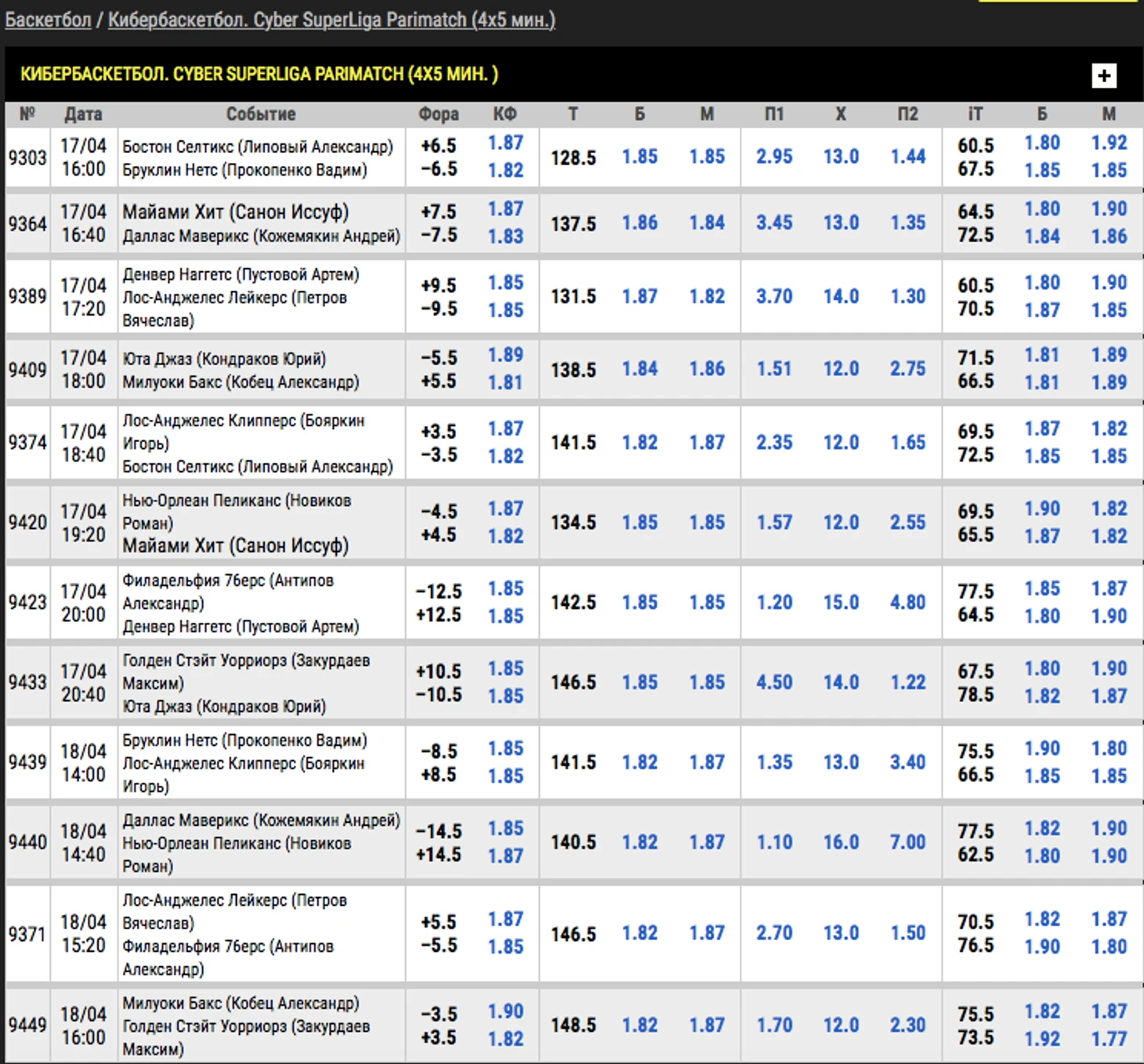Select П2 odds 1.50 for event 9371
Image resolution: width=1144 pixels, height=1064 pixels.
pos(907,932)
